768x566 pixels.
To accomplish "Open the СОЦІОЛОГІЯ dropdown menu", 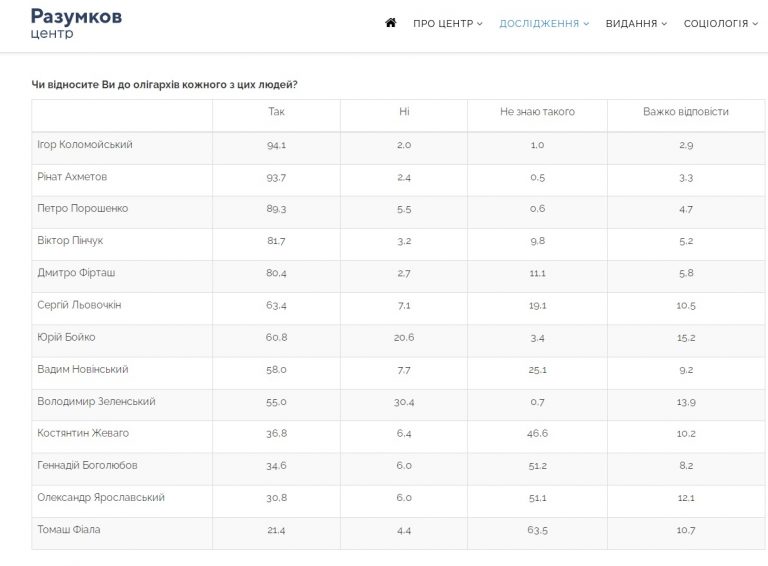I will (x=720, y=24).
